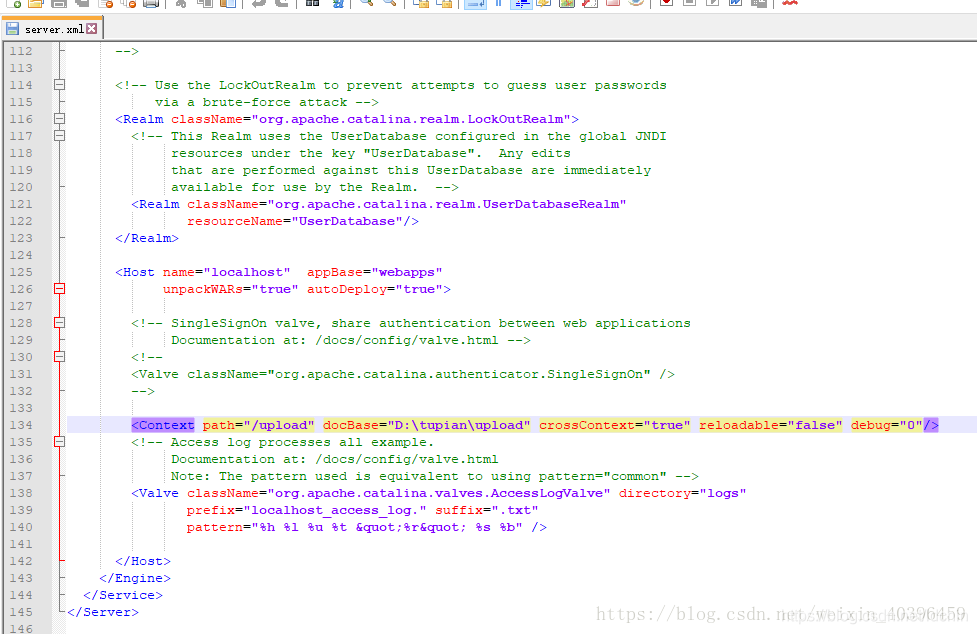
Task: Click the suffix=".txt" attribute
Action: click(x=487, y=510)
